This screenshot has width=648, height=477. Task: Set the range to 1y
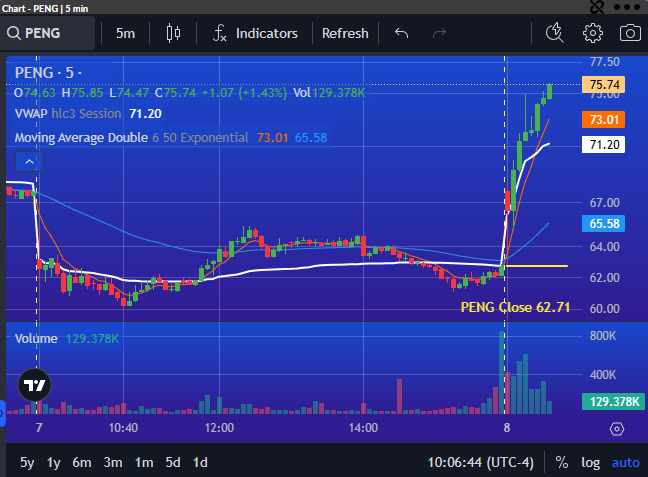(54, 462)
